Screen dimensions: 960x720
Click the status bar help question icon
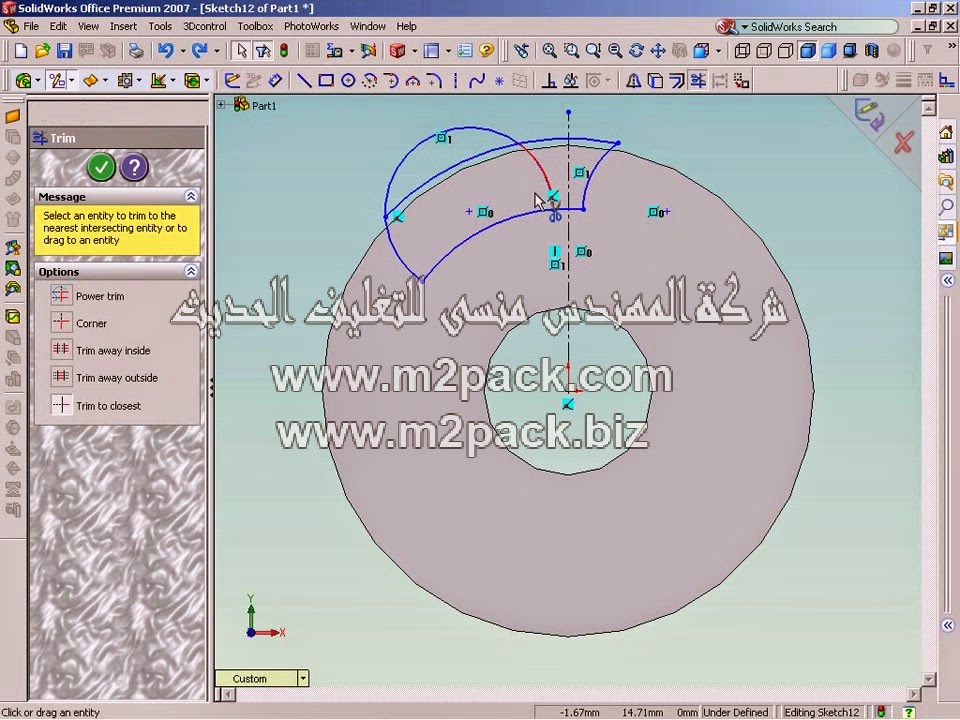pos(910,712)
